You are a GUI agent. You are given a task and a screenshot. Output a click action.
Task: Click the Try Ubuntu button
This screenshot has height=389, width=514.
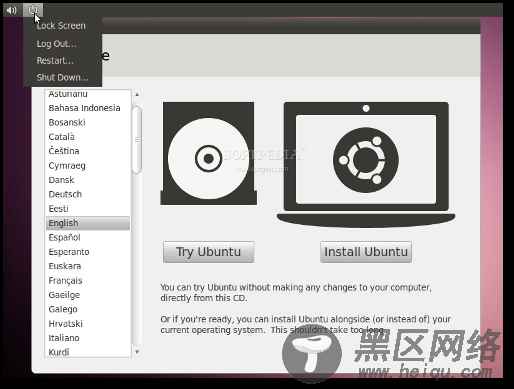(208, 252)
